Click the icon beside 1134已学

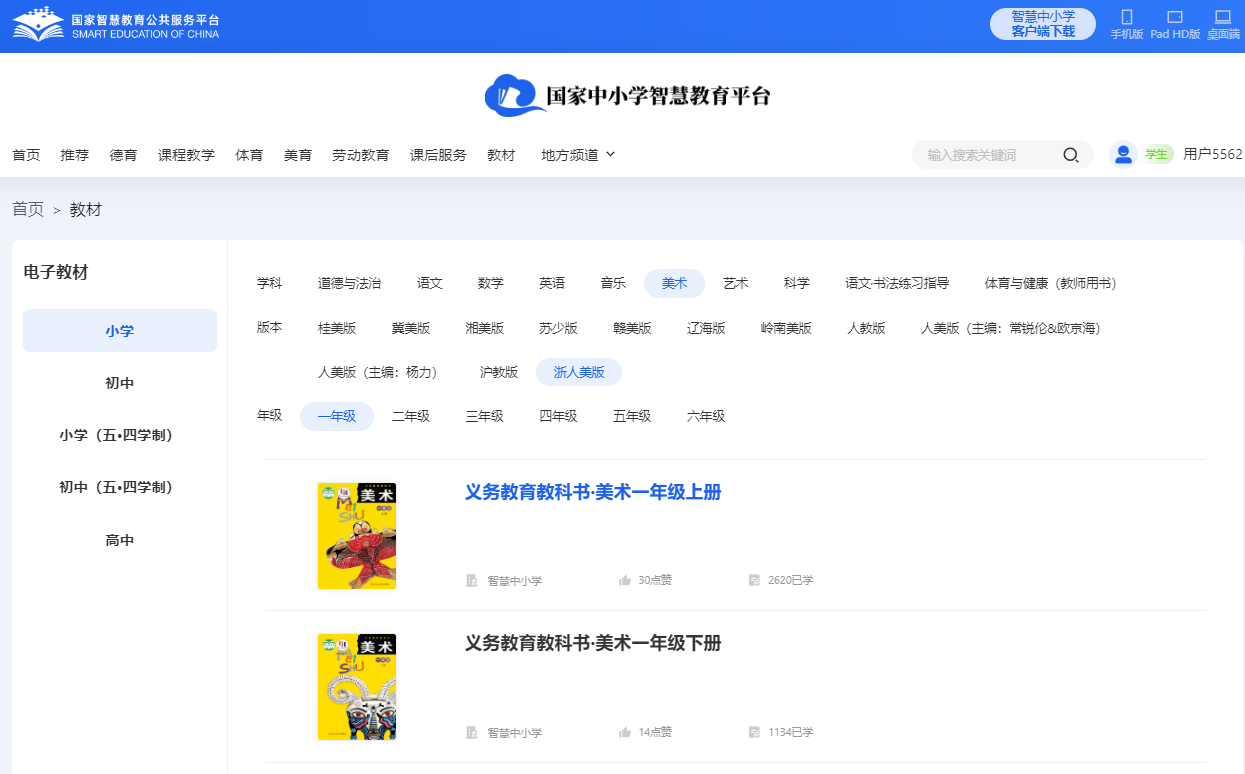point(755,732)
